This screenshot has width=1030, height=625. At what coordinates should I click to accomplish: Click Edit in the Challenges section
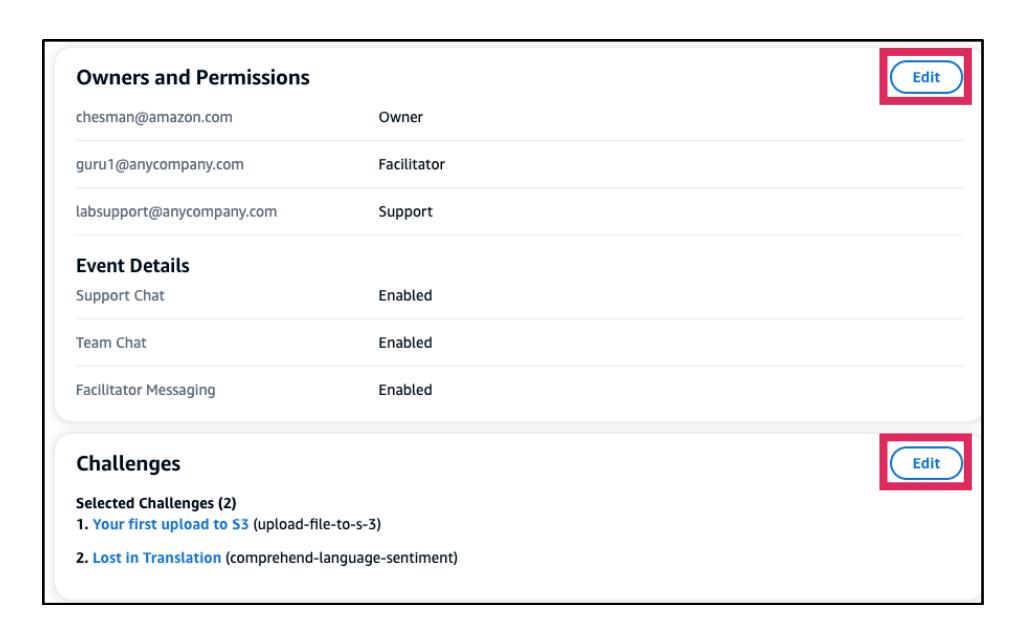pyautogui.click(x=925, y=462)
